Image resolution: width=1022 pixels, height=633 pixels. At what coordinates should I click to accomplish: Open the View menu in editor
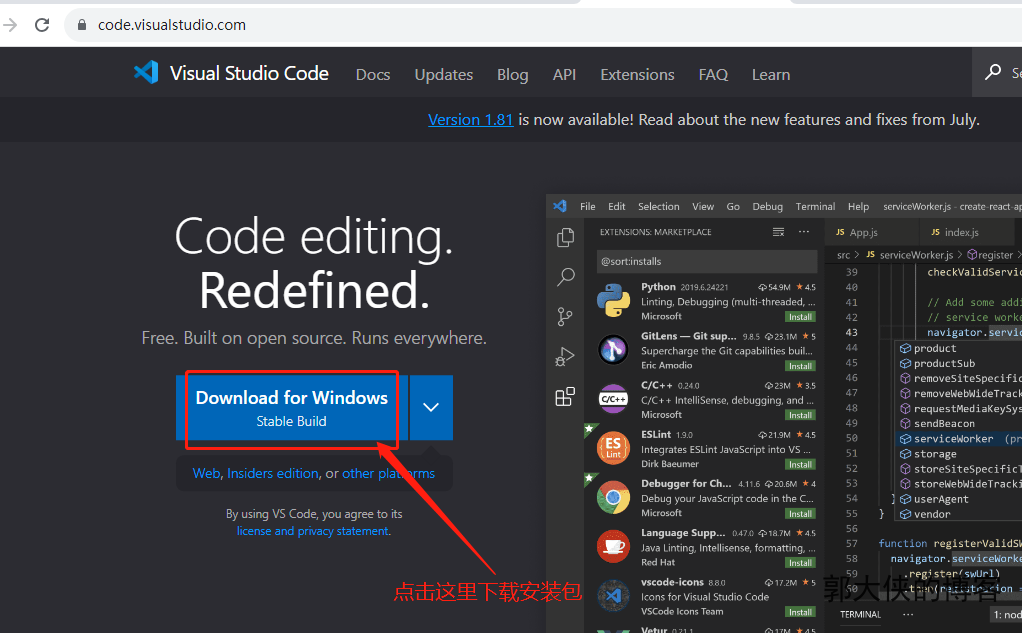703,206
